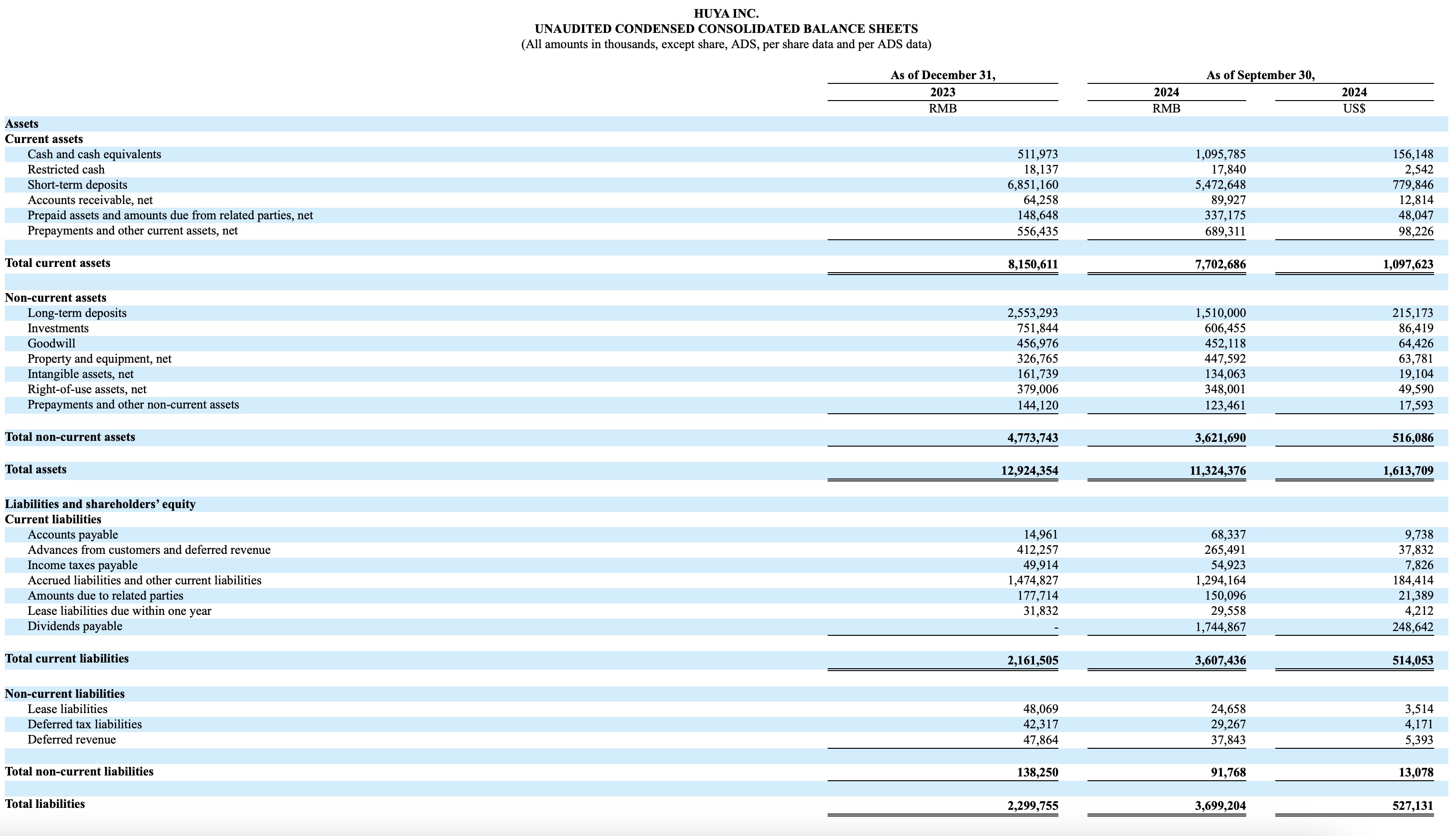This screenshot has width=1456, height=836.
Task: Select the 'Non-current assets' subheading
Action: [x=56, y=297]
